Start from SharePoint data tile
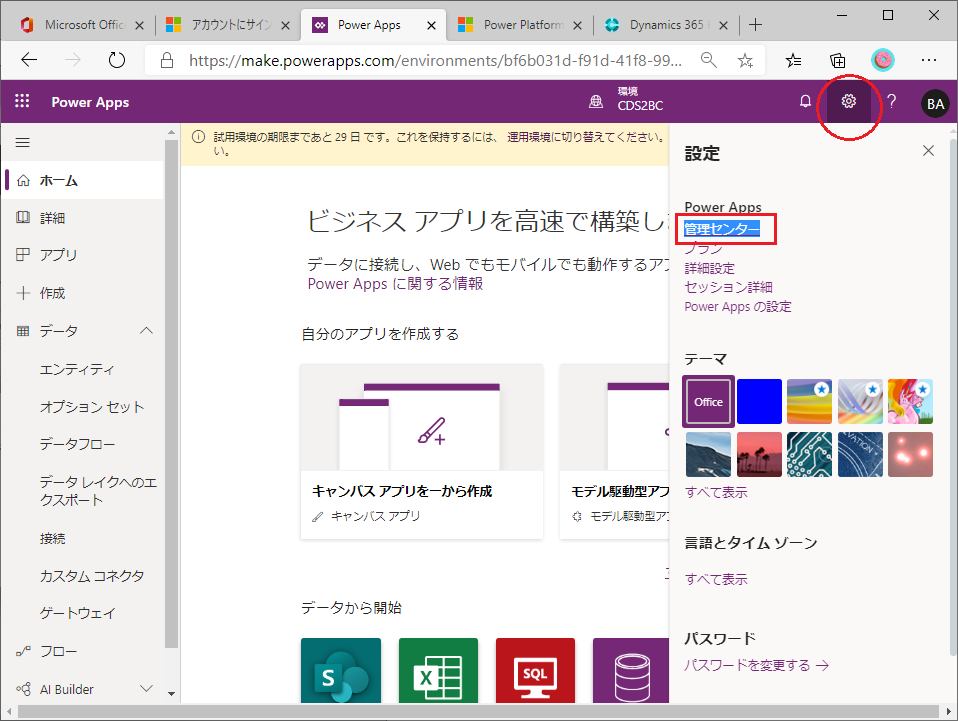958x721 pixels. pos(341,670)
